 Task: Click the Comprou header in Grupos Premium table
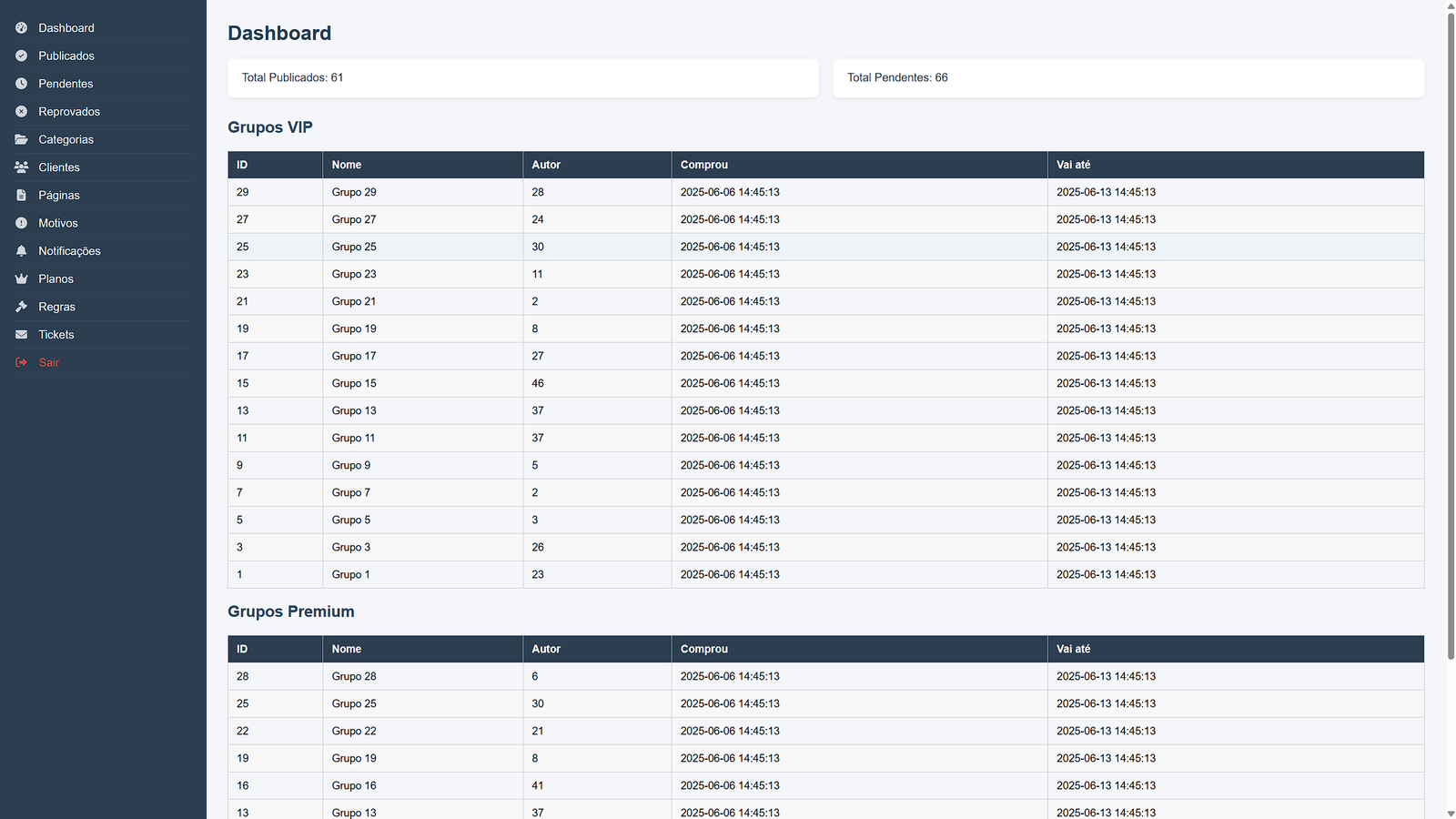(859, 649)
